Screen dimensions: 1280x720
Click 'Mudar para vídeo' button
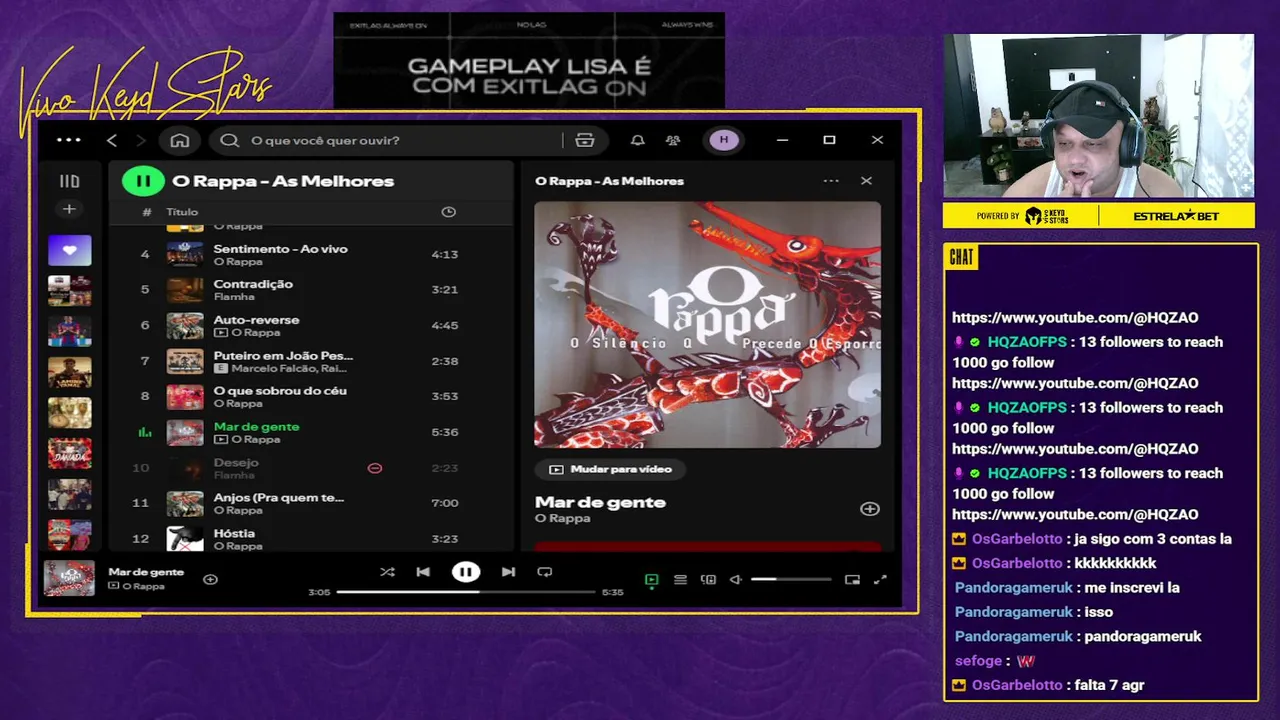point(610,469)
